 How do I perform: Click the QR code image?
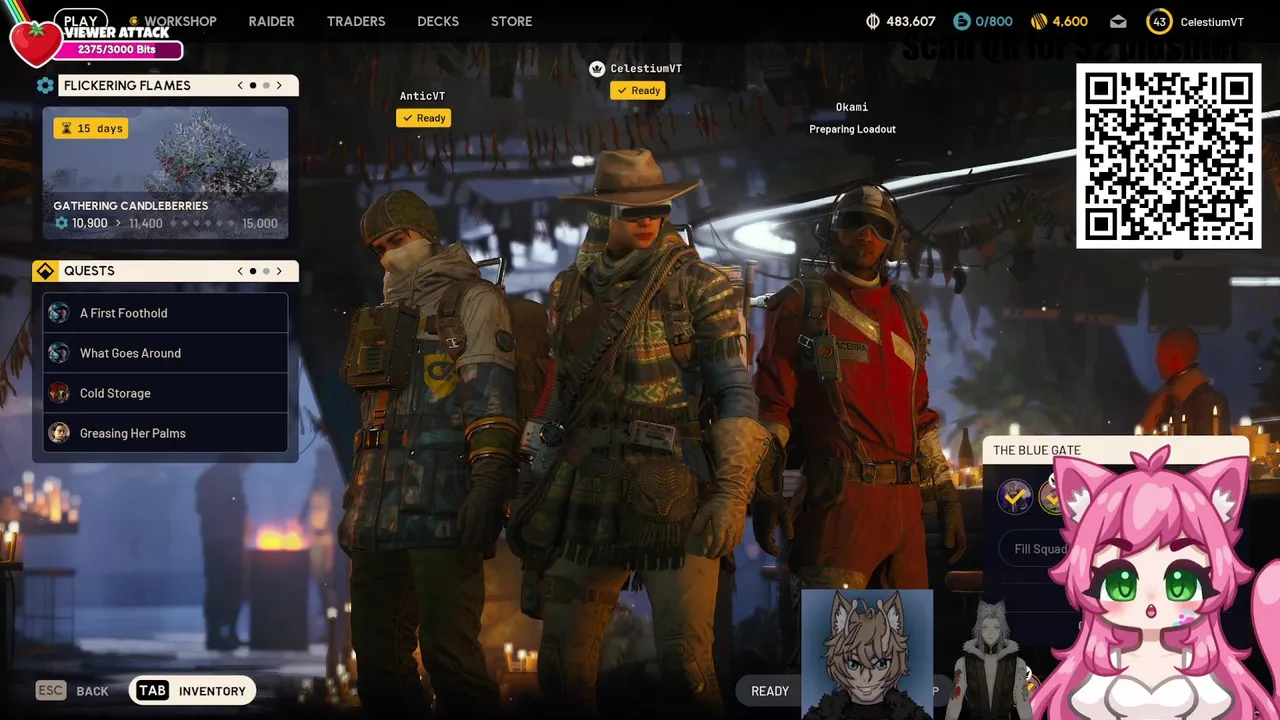[x=1168, y=156]
